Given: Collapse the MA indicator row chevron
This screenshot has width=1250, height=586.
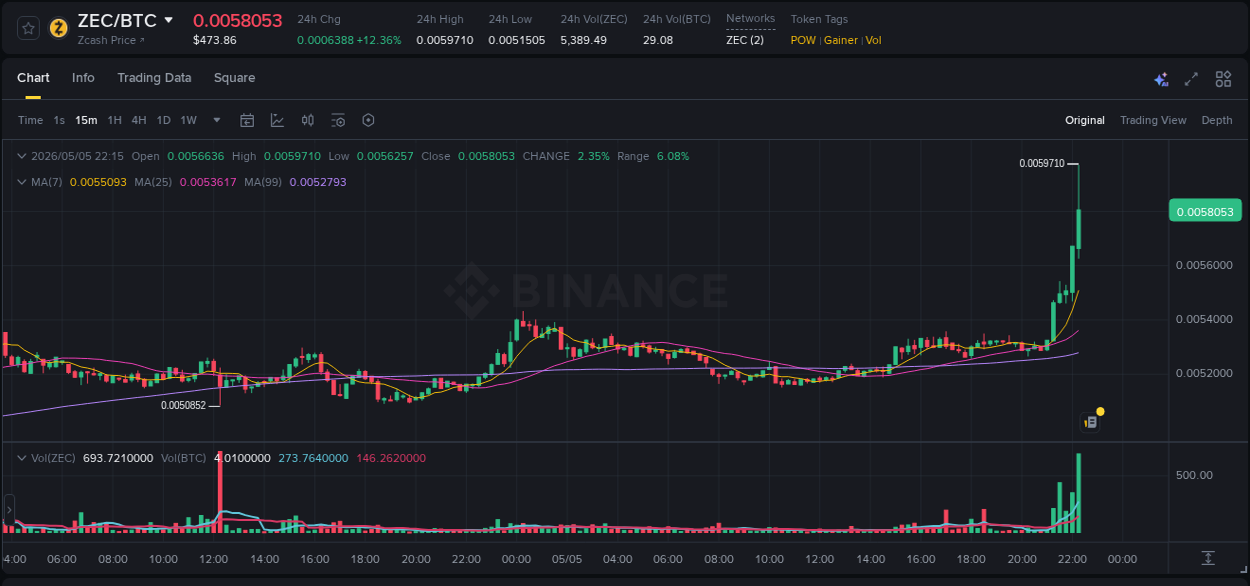Looking at the screenshot, I should coord(21,182).
